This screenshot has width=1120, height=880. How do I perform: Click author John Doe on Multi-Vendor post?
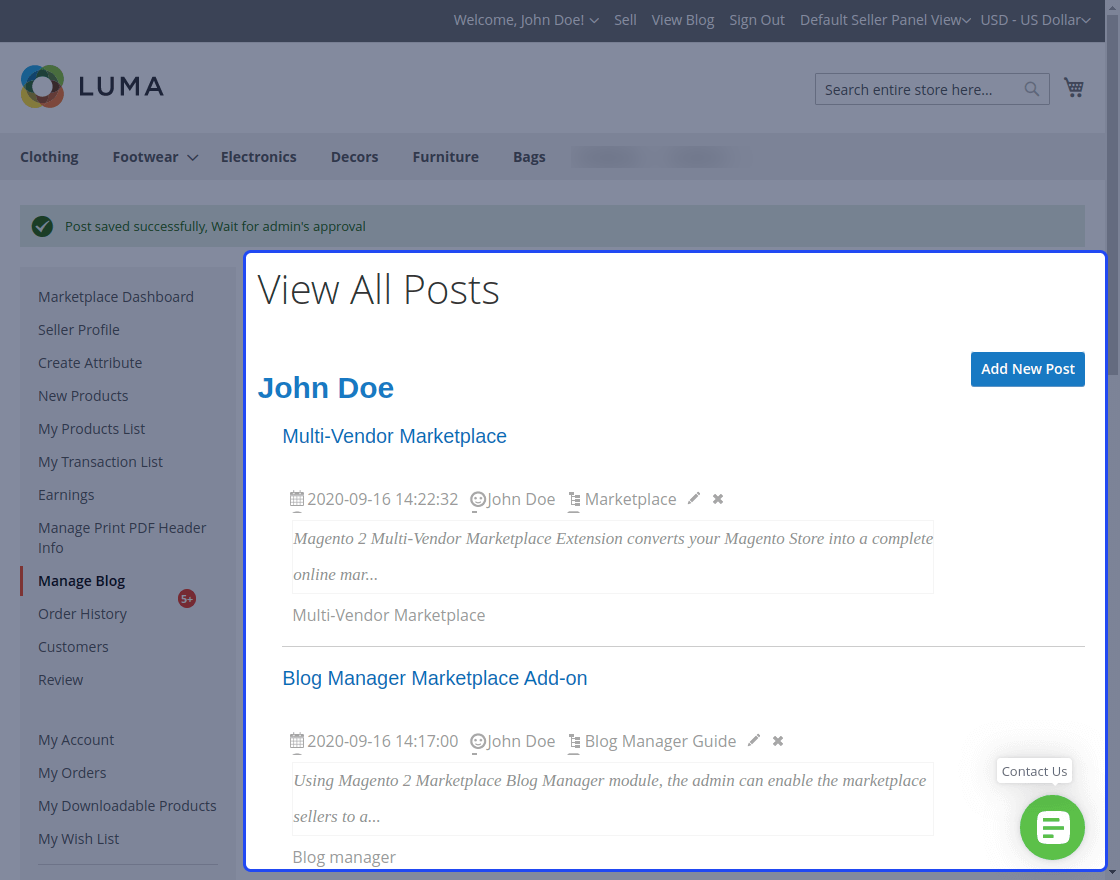pos(521,499)
